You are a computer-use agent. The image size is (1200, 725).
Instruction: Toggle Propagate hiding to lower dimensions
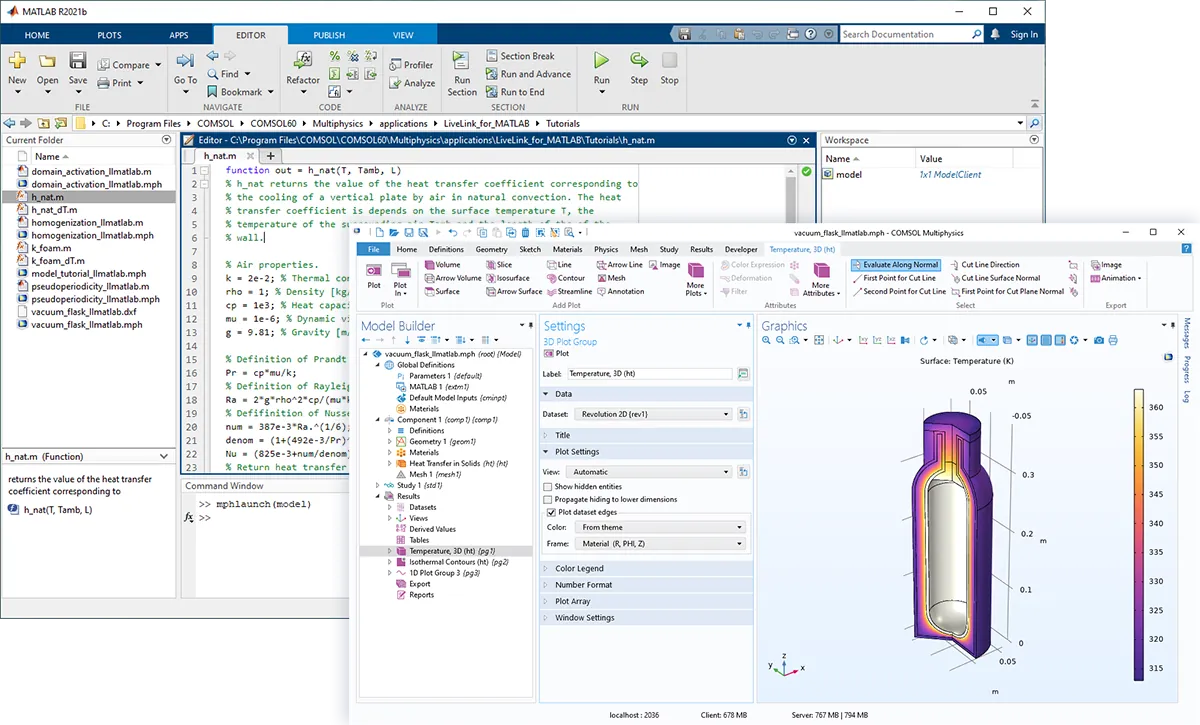pos(547,499)
